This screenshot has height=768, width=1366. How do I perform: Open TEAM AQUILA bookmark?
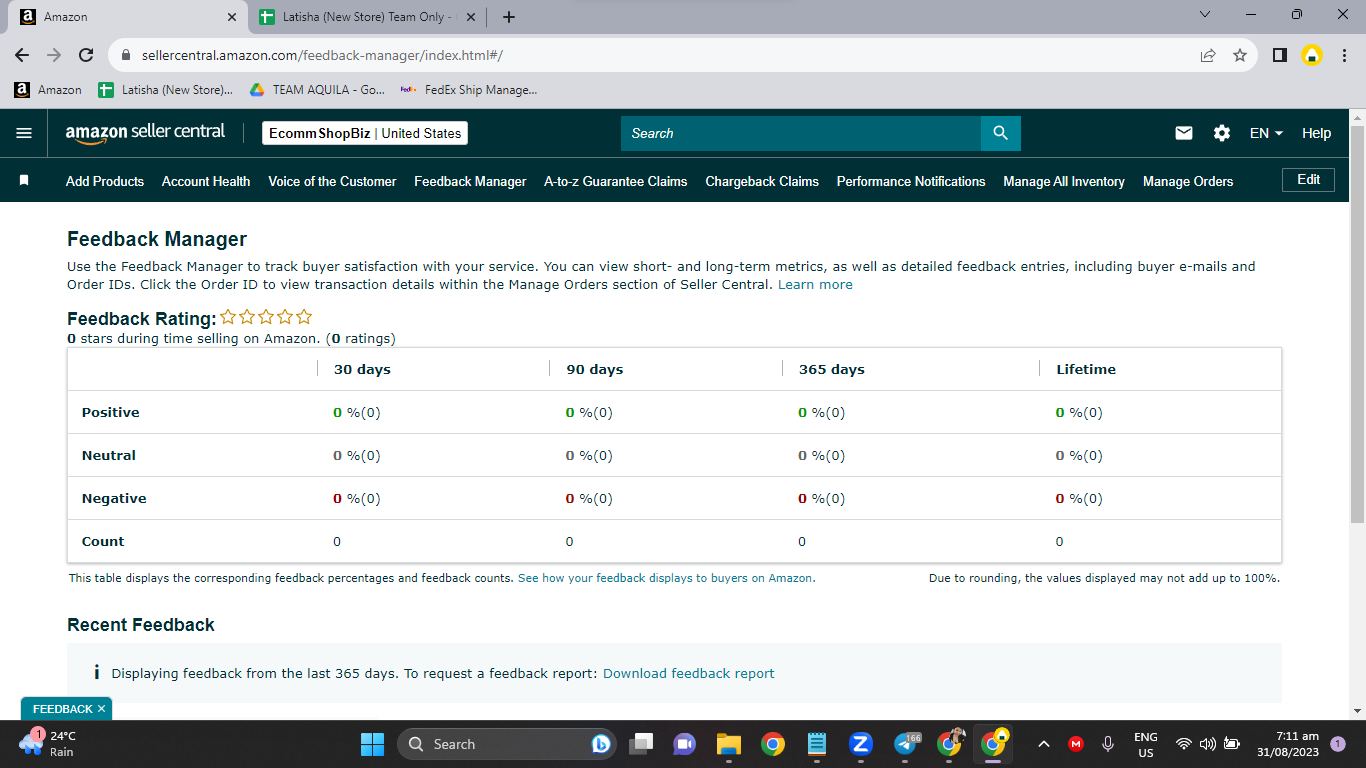[x=317, y=89]
